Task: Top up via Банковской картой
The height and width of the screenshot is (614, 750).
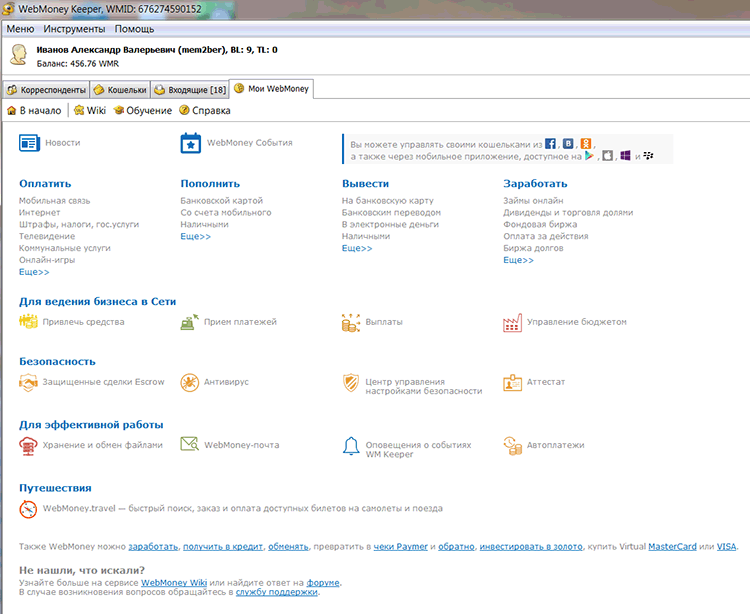Action: [222, 200]
